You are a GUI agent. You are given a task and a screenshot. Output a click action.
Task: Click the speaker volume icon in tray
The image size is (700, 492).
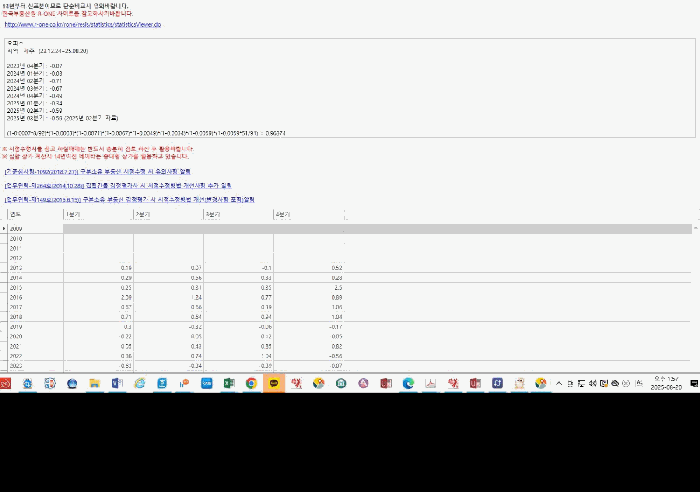(x=592, y=384)
